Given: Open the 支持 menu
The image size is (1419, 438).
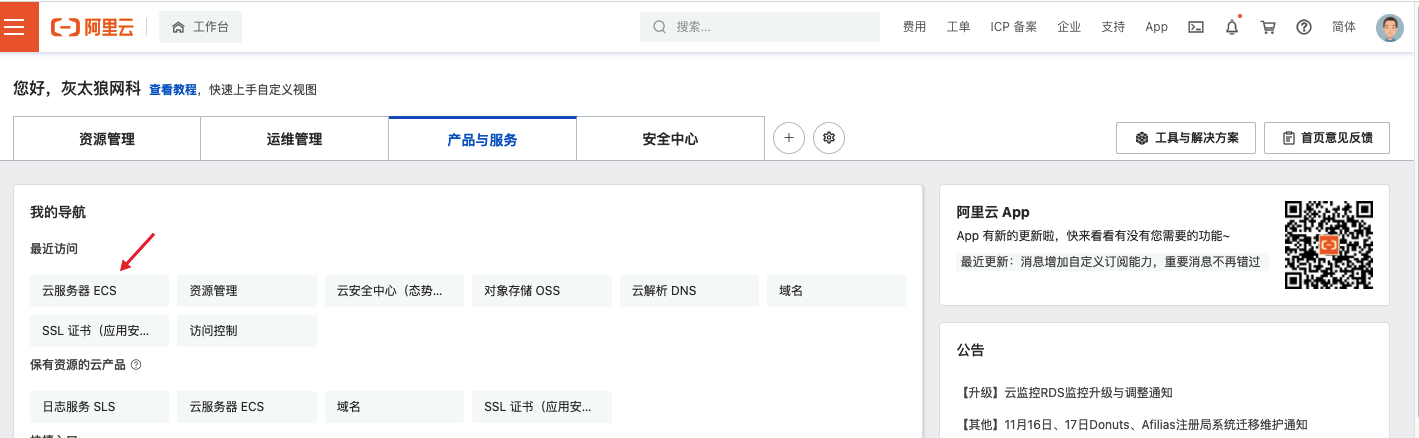Looking at the screenshot, I should pos(1113,27).
